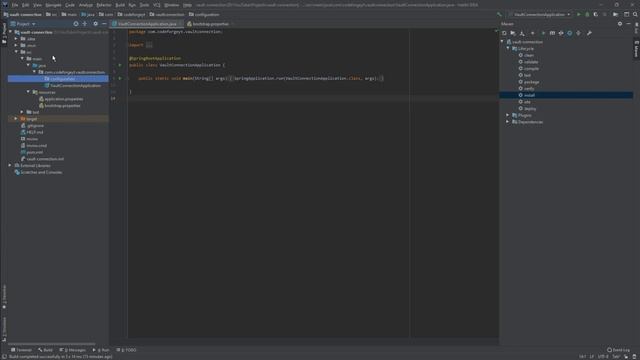Collapse the src folder in Project tree
This screenshot has width=640, height=360.
click(16, 52)
